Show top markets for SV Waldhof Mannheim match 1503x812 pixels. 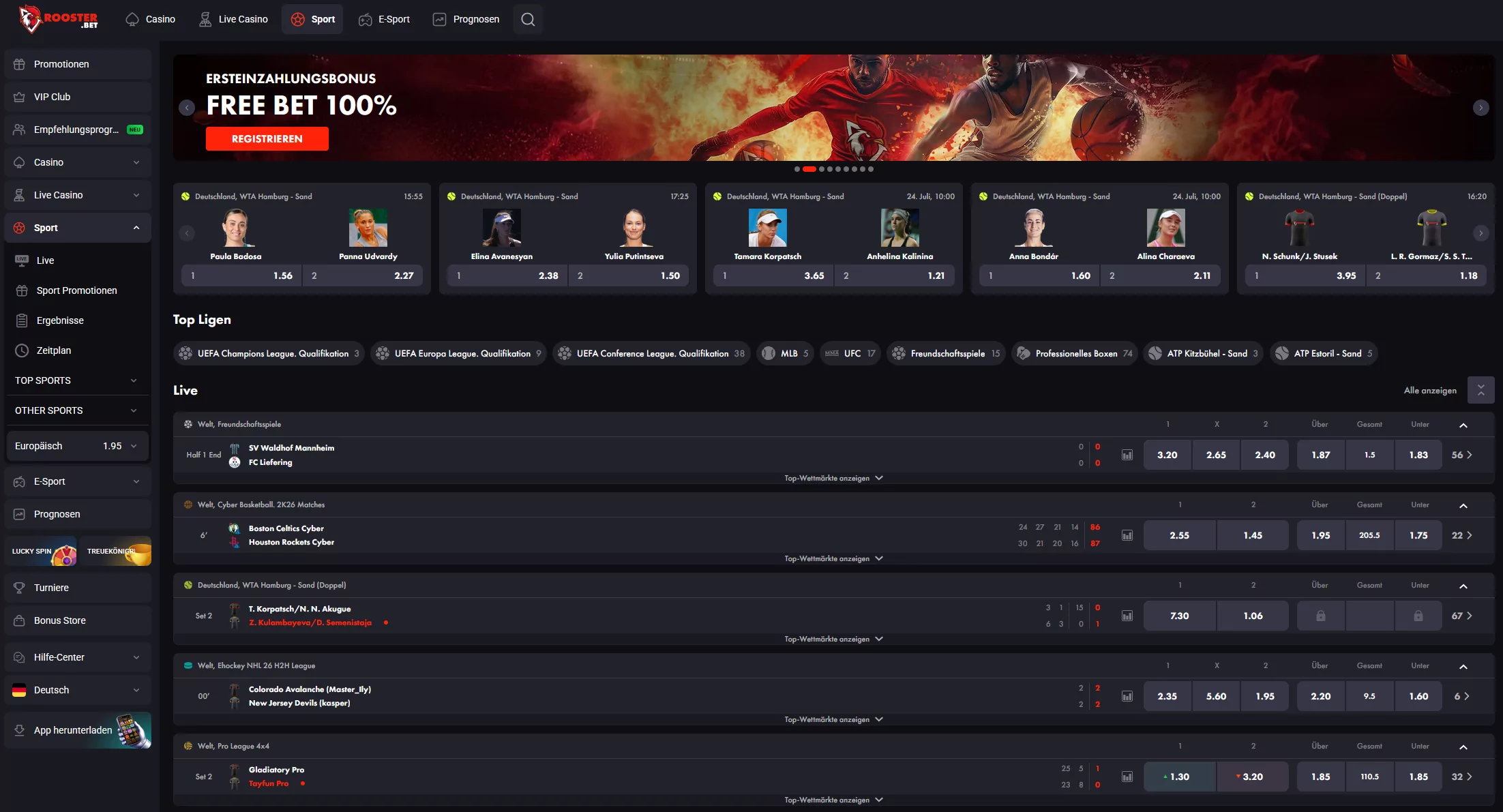coord(833,478)
